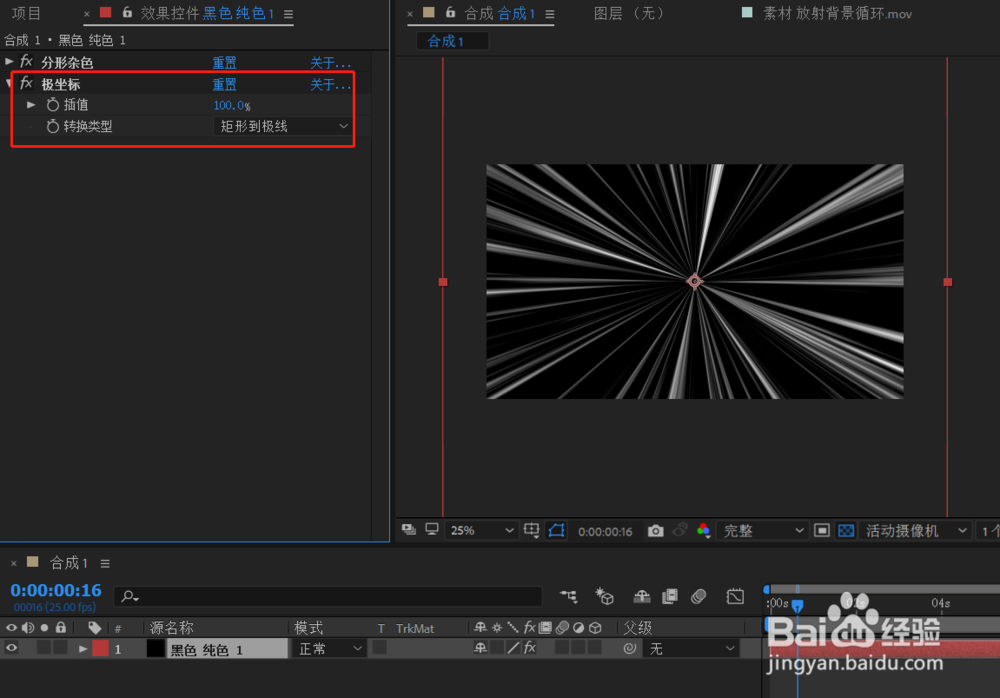The image size is (1000, 698).
Task: Switch to the 图层 (无) tab
Action: (629, 13)
